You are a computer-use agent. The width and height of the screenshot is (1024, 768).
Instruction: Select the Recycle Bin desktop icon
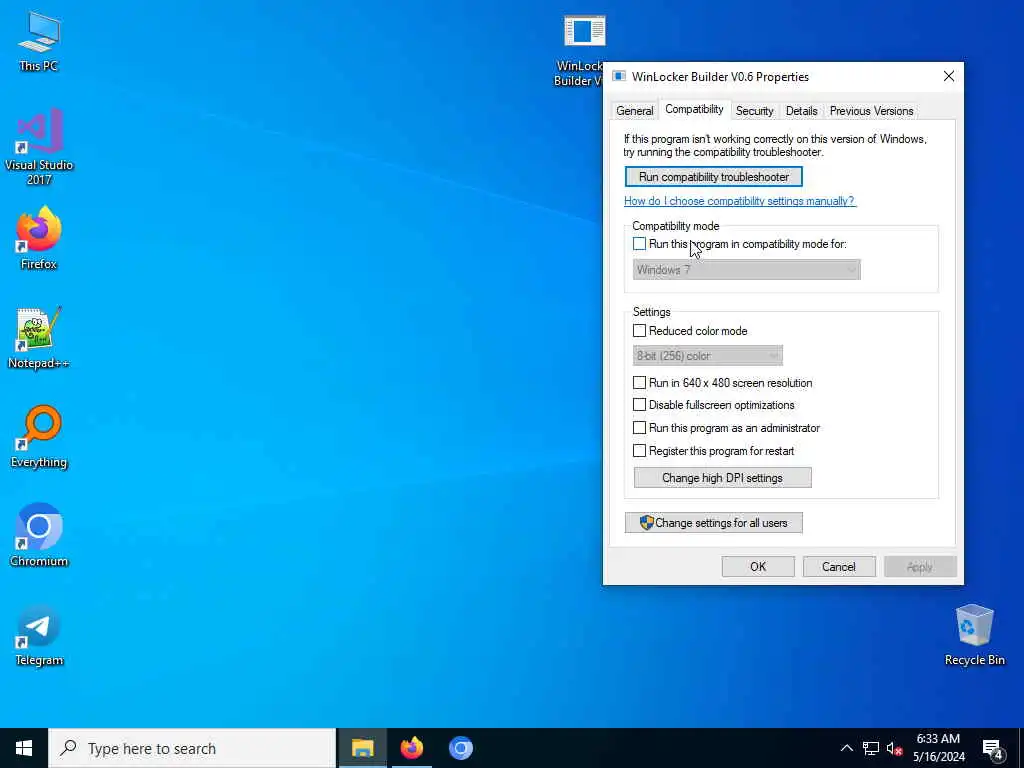tap(974, 635)
